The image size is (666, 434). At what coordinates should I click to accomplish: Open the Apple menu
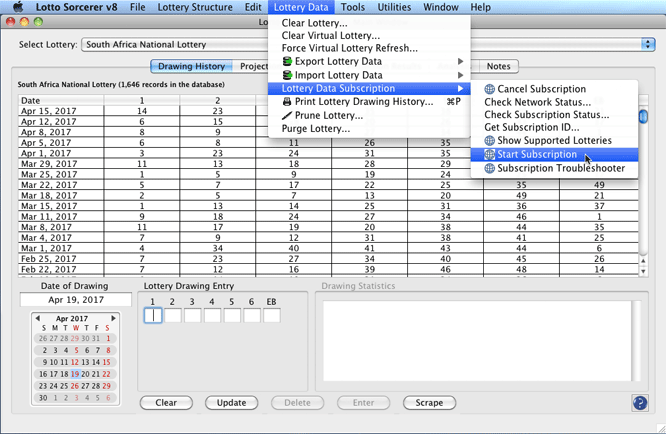[x=18, y=7]
